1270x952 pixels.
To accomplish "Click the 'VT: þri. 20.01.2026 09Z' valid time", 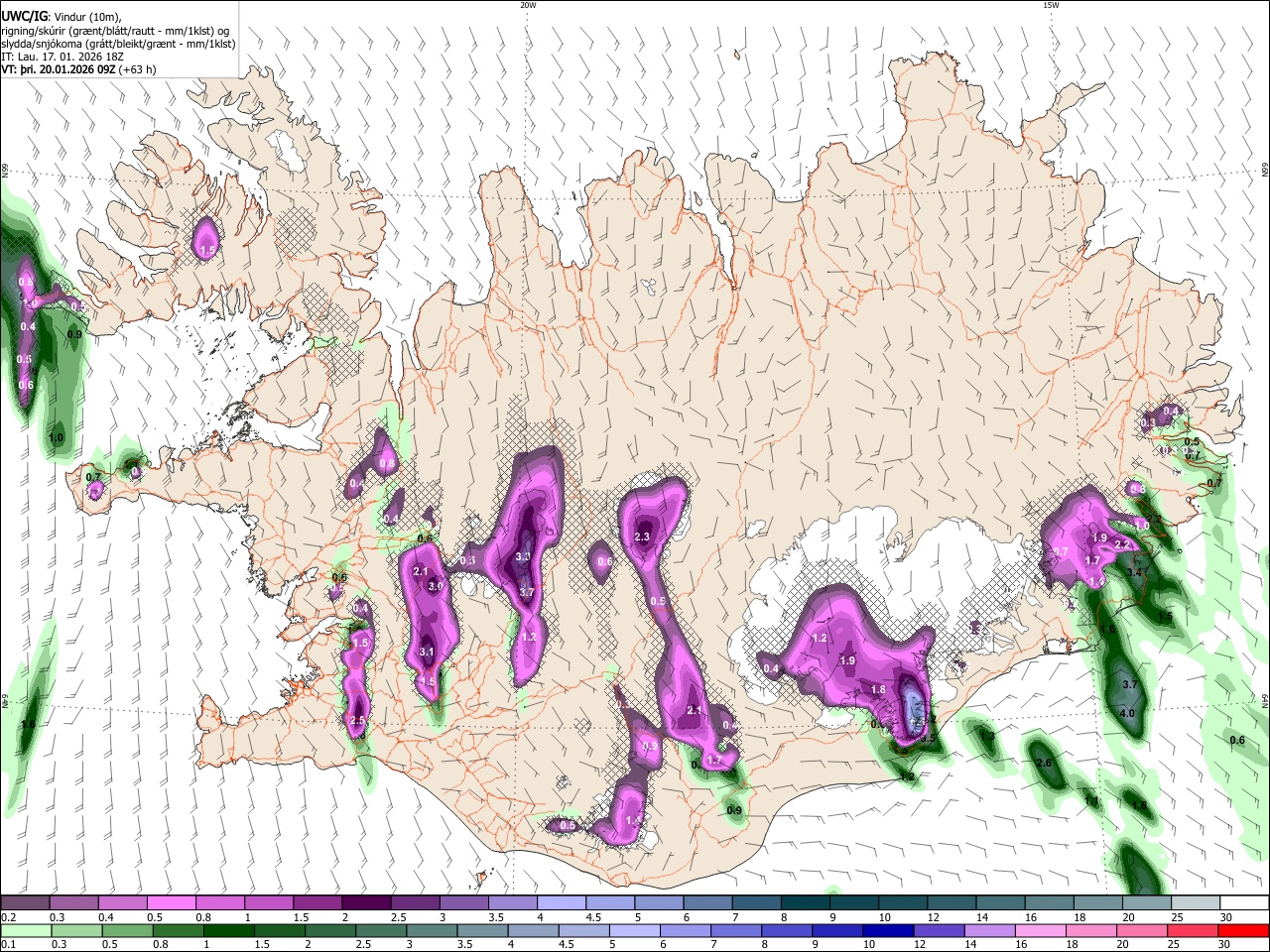I will (58, 70).
